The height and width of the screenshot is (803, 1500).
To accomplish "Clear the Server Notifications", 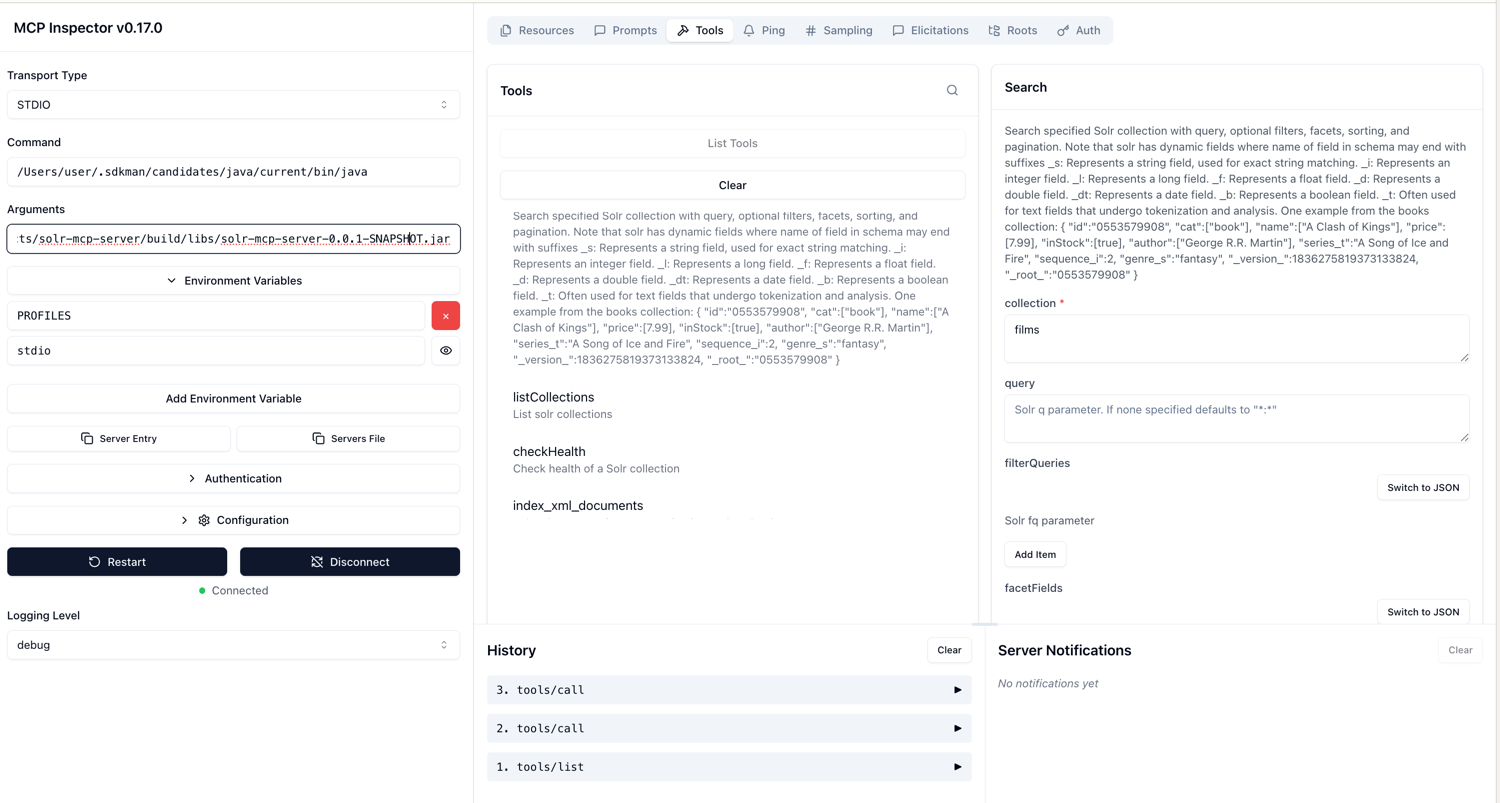I will tap(1460, 650).
